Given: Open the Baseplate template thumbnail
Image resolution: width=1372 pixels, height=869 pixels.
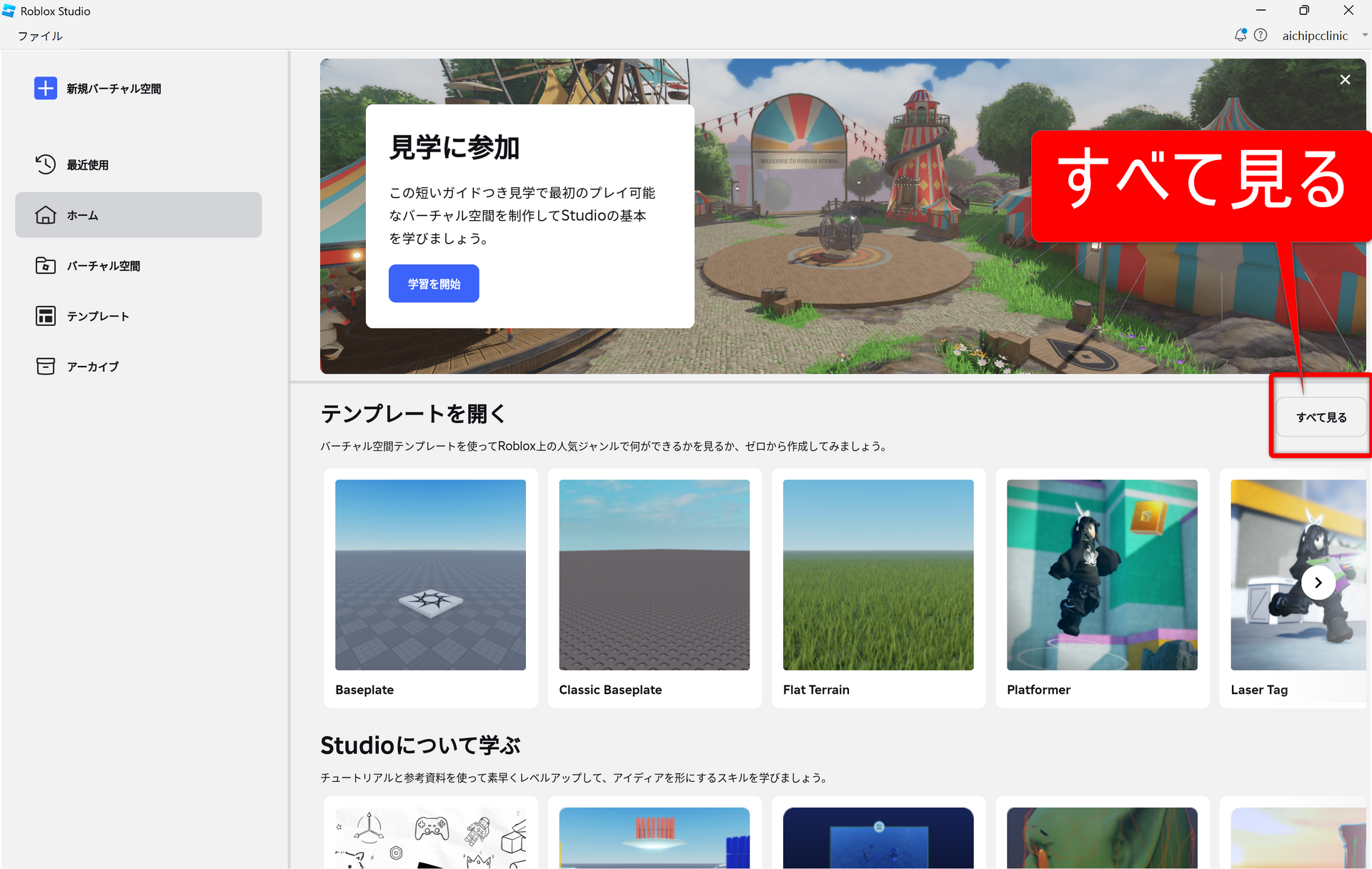Looking at the screenshot, I should (430, 575).
